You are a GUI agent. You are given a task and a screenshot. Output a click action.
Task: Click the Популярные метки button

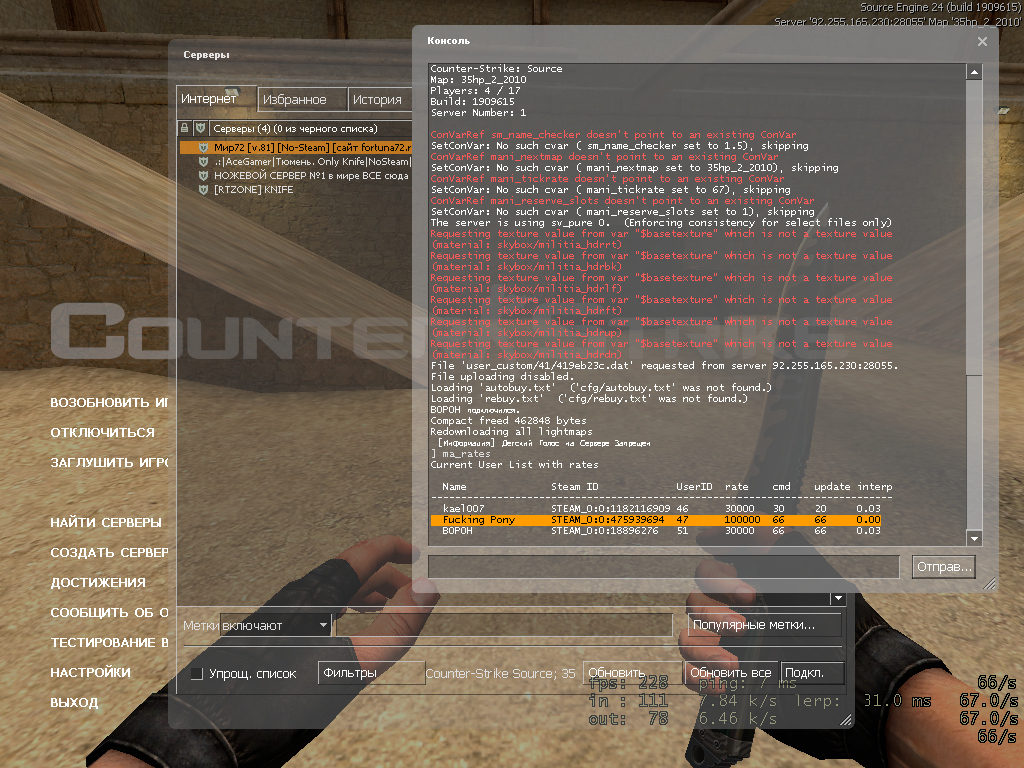tap(764, 625)
